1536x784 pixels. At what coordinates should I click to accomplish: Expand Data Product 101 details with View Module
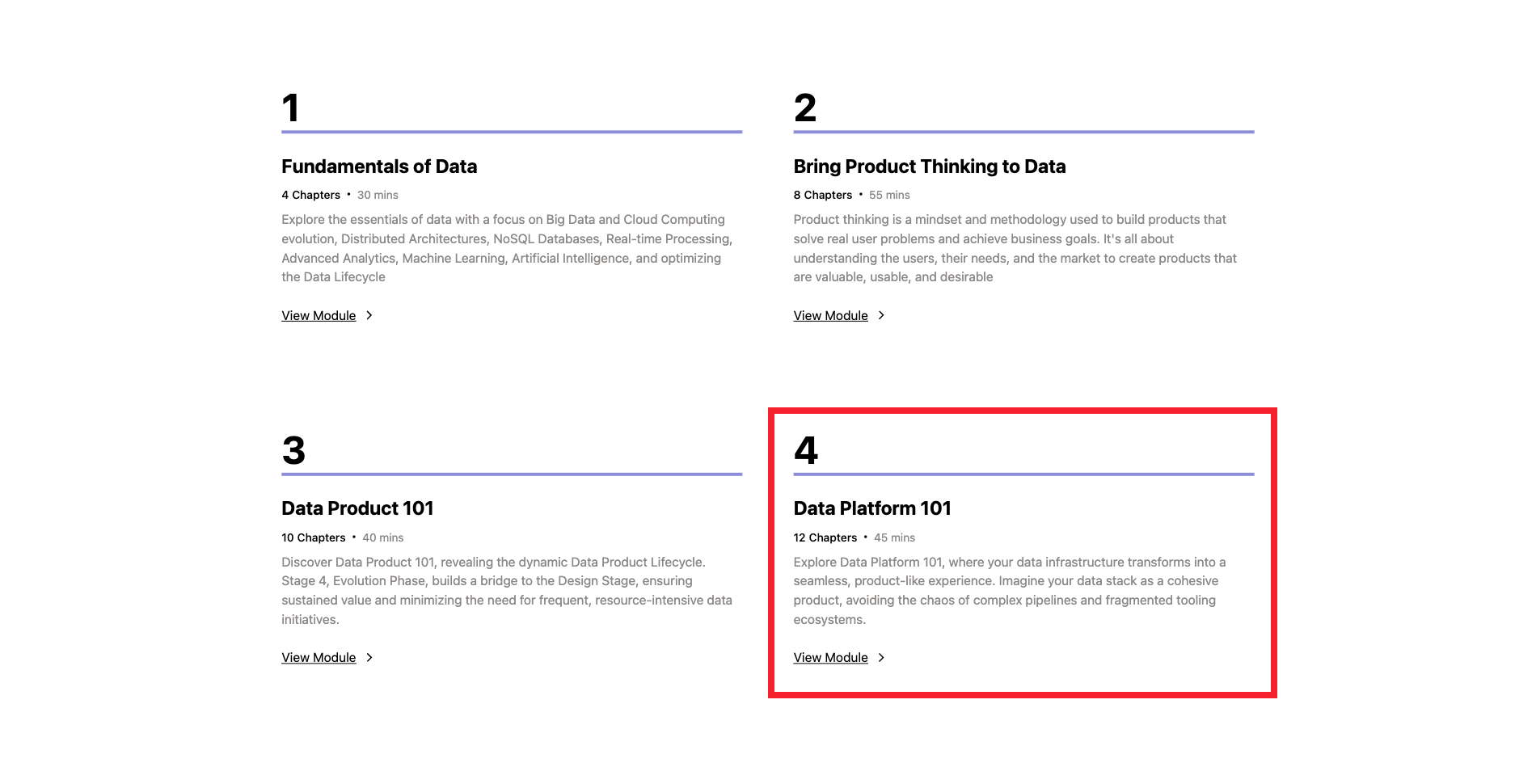(319, 657)
